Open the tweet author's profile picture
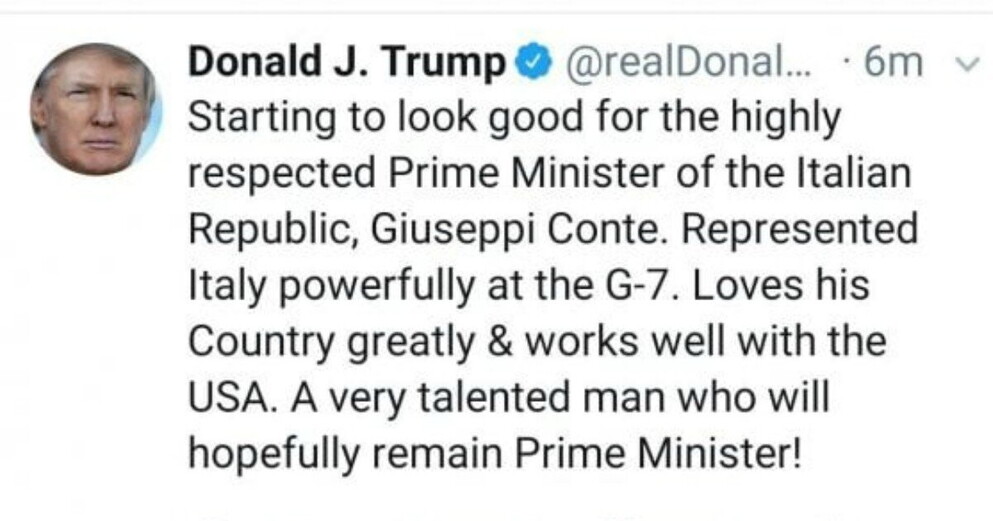This screenshot has width=993, height=521. point(94,109)
